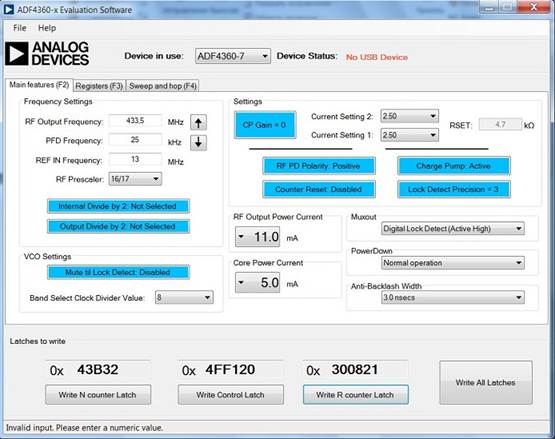Open the Current Setting 2 dropdown

click(410, 116)
